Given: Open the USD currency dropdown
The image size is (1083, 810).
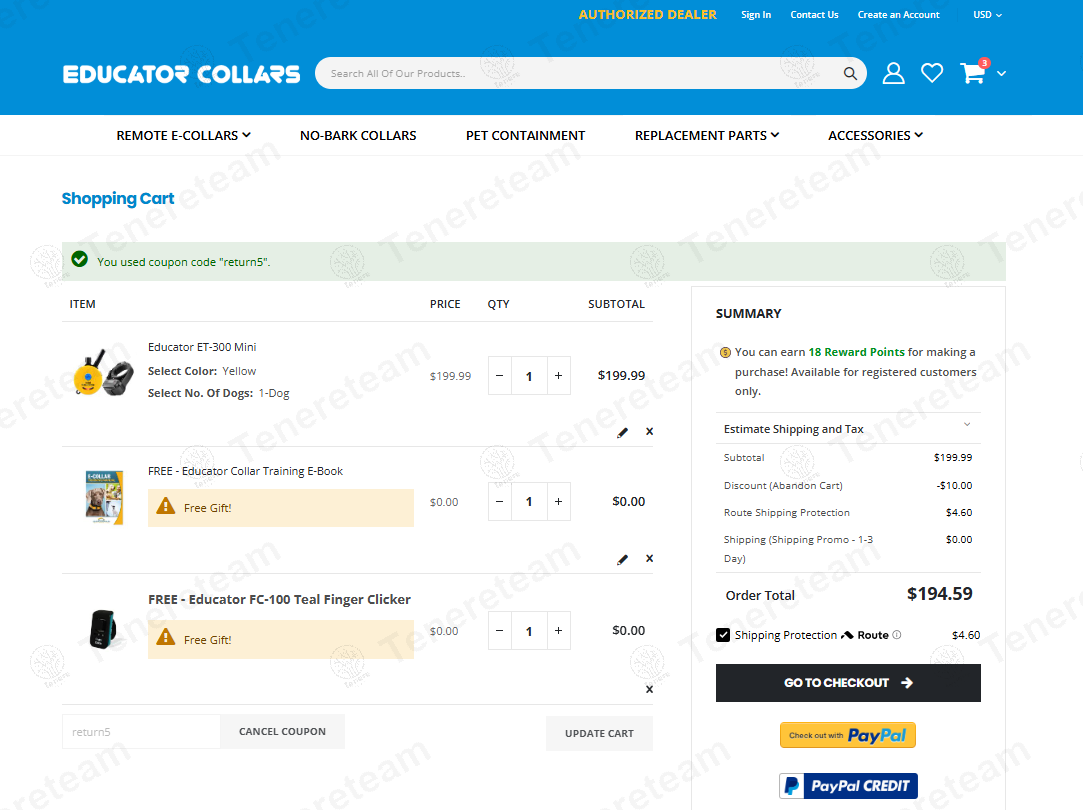Looking at the screenshot, I should point(986,15).
